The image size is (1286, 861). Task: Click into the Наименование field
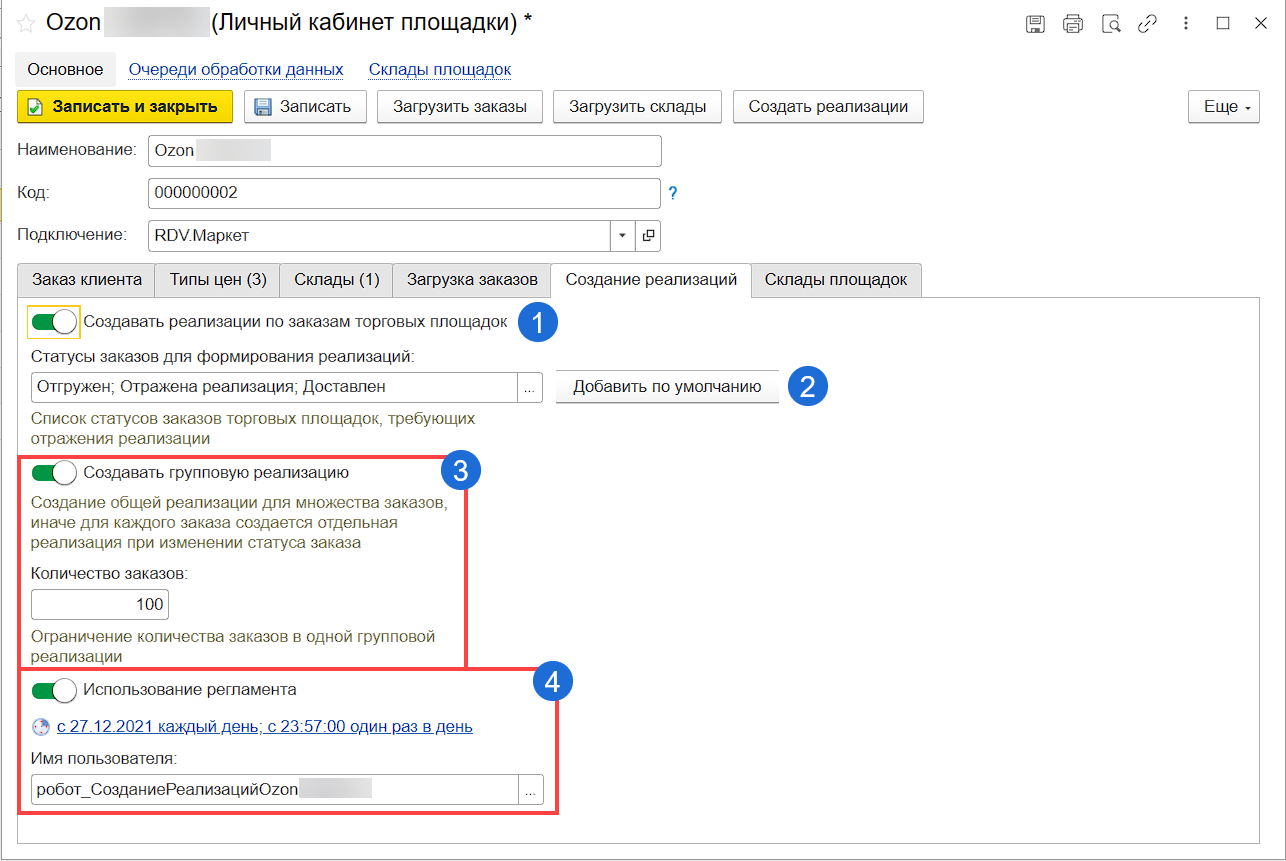[x=404, y=151]
